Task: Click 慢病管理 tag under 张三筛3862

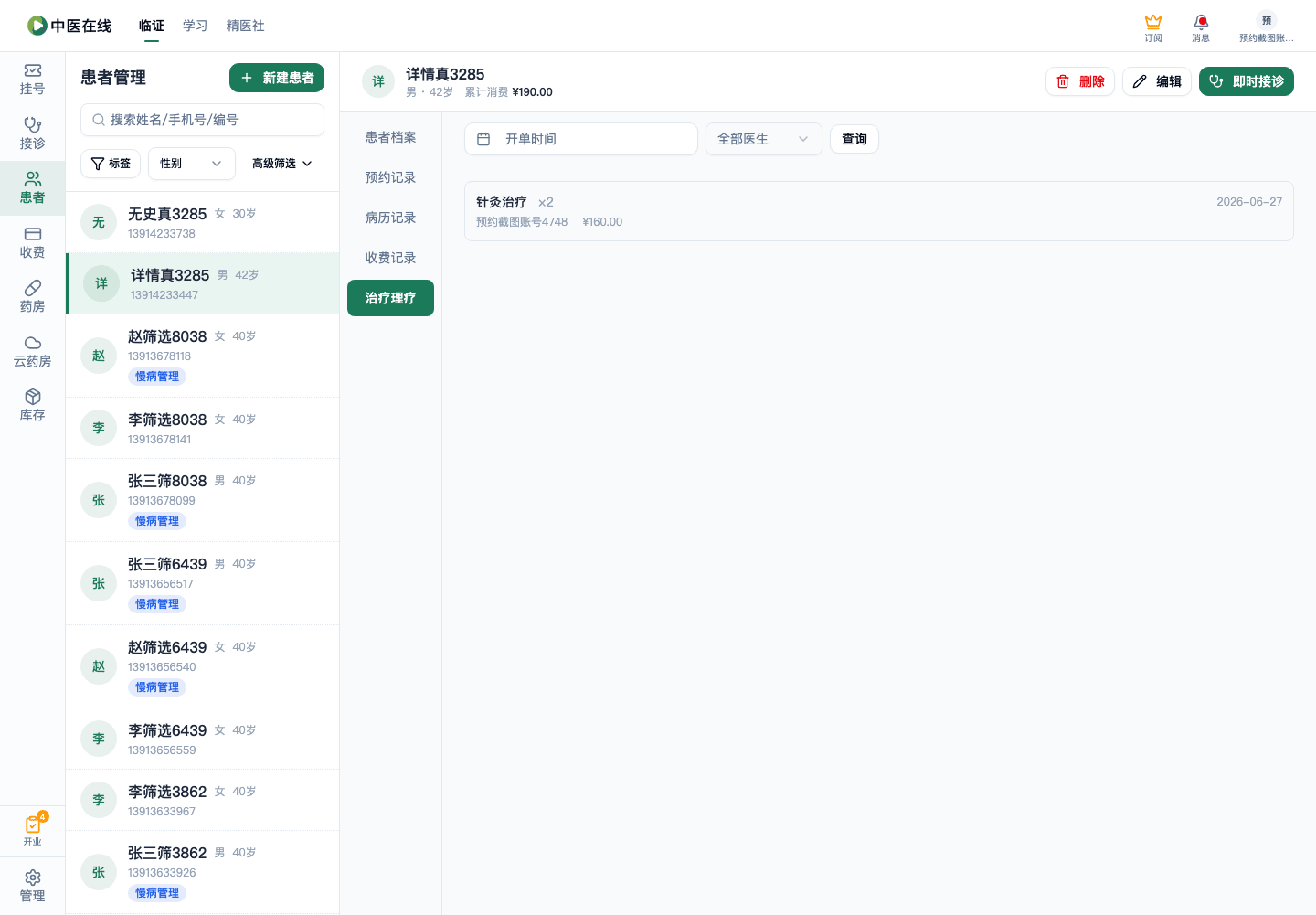Action: click(x=157, y=893)
